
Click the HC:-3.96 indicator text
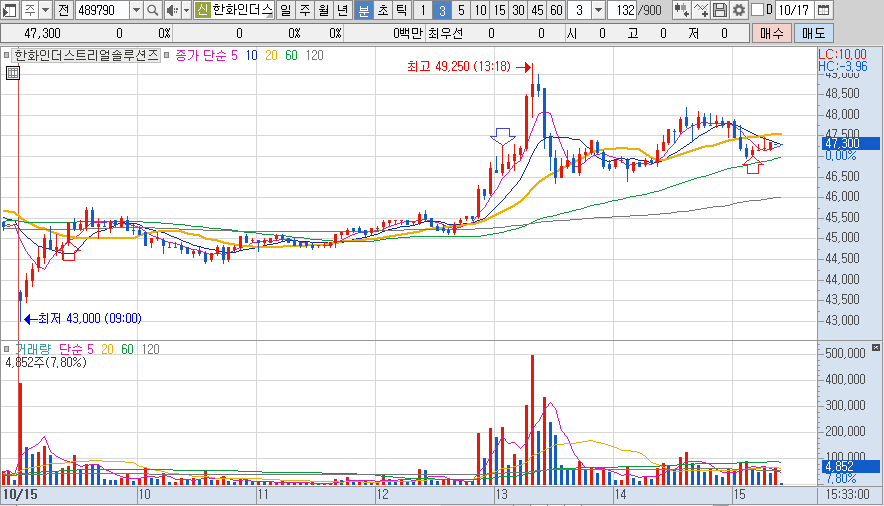(843, 66)
